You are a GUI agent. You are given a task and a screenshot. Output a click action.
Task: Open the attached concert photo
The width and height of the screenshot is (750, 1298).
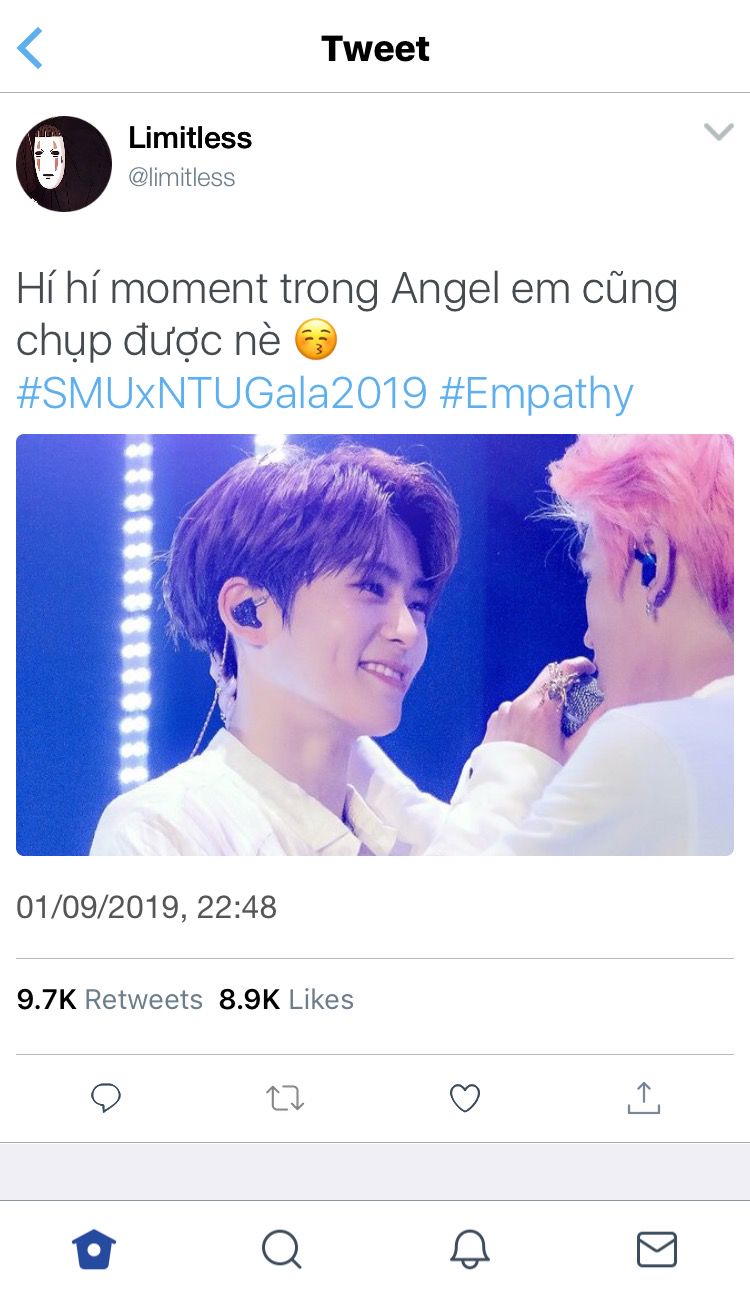tap(375, 645)
